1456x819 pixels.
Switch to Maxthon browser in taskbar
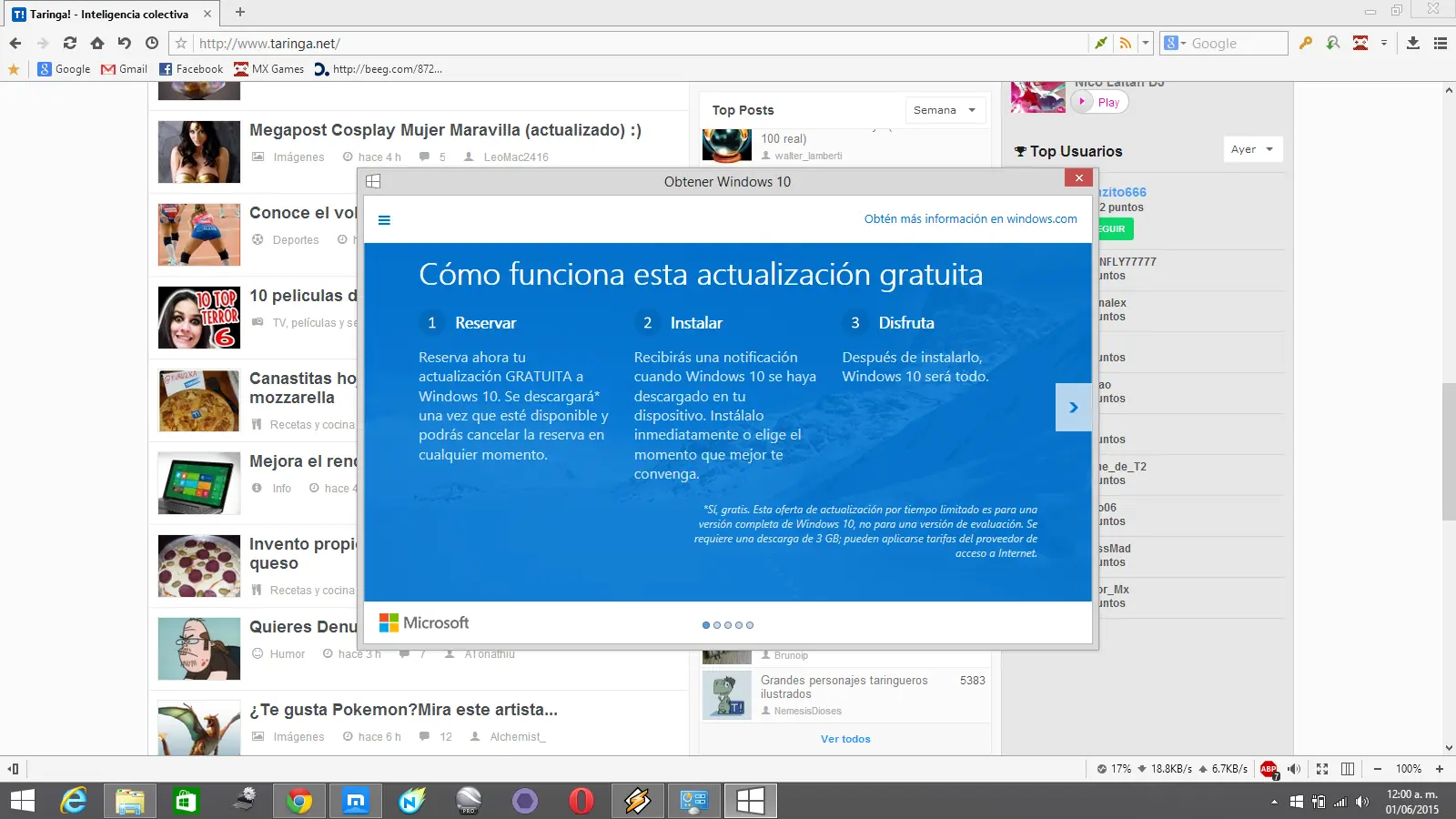pyautogui.click(x=356, y=801)
